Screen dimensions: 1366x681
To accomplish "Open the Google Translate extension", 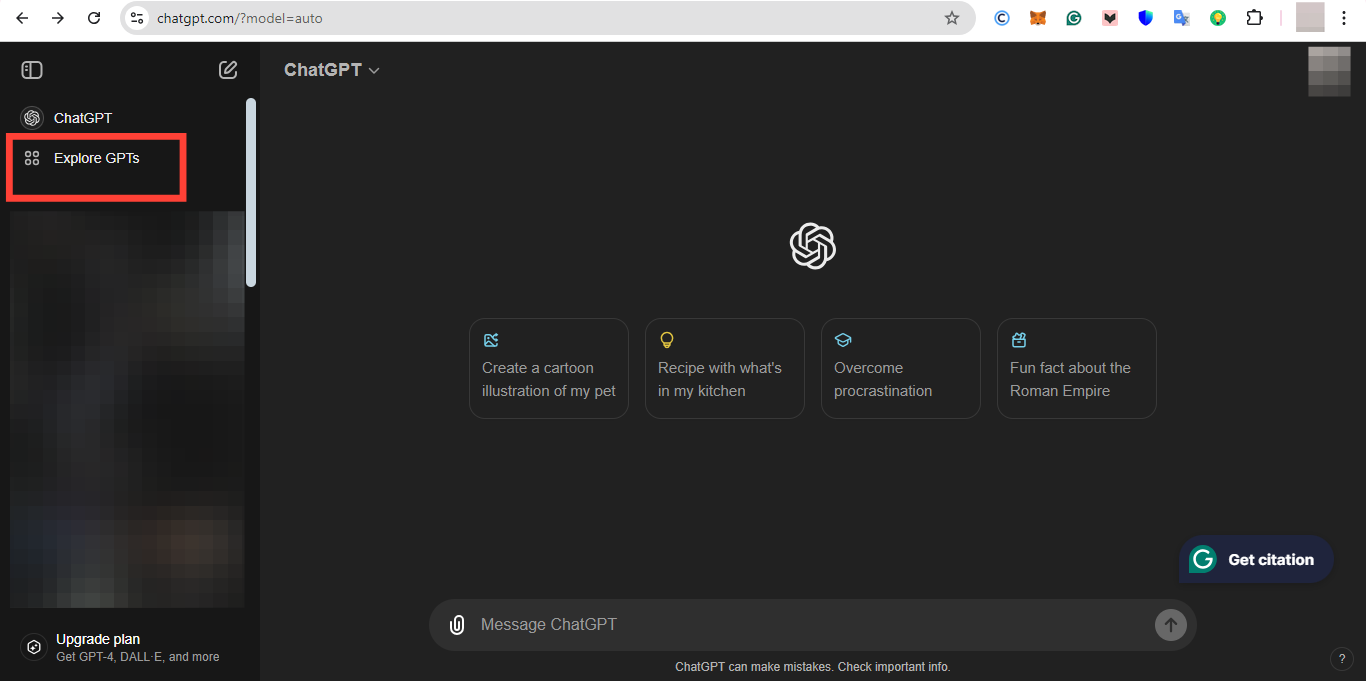I will click(x=1182, y=18).
